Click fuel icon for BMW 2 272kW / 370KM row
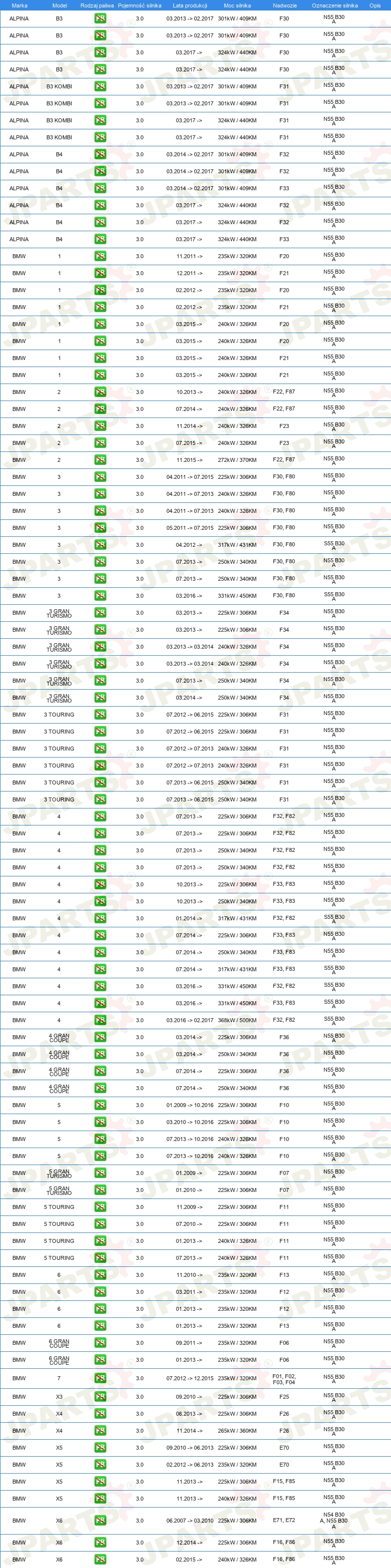Viewport: 391px width, 1568px height. point(100,460)
